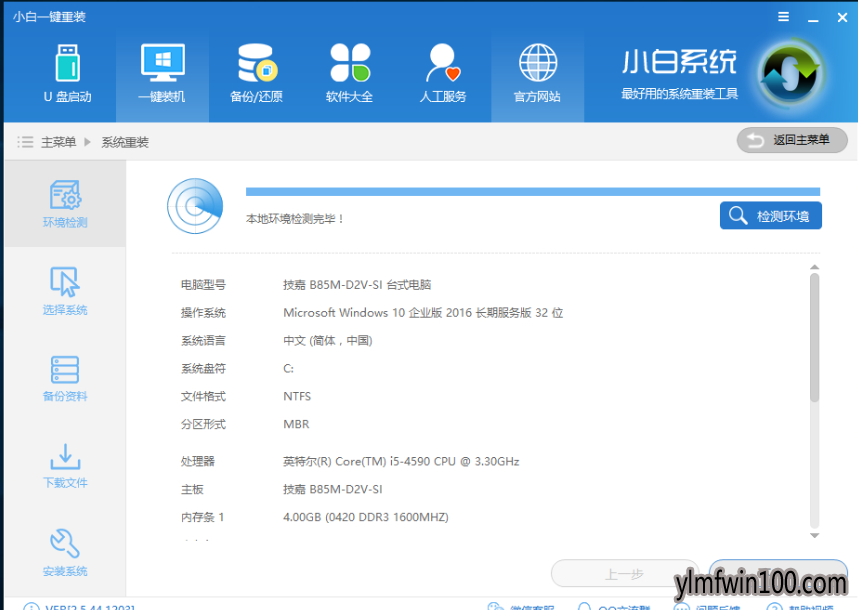Click the 文件格式 label
The image size is (858, 610).
click(203, 397)
